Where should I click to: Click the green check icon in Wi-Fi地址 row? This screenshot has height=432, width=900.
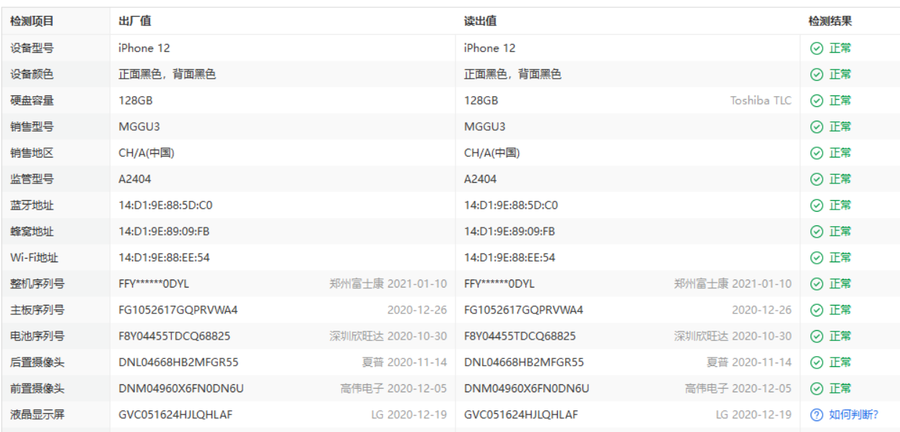click(x=816, y=258)
